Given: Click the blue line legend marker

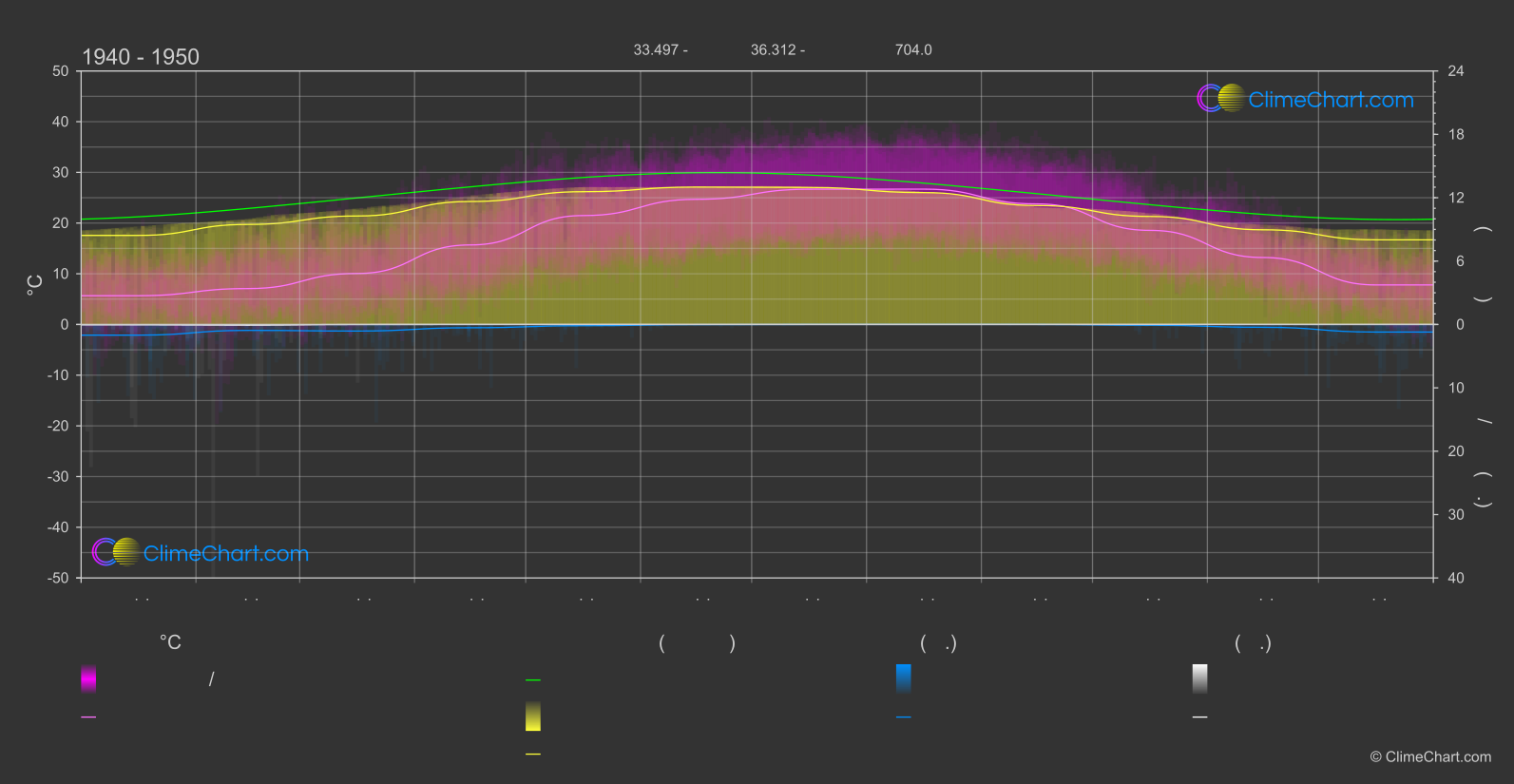Looking at the screenshot, I should (x=904, y=717).
